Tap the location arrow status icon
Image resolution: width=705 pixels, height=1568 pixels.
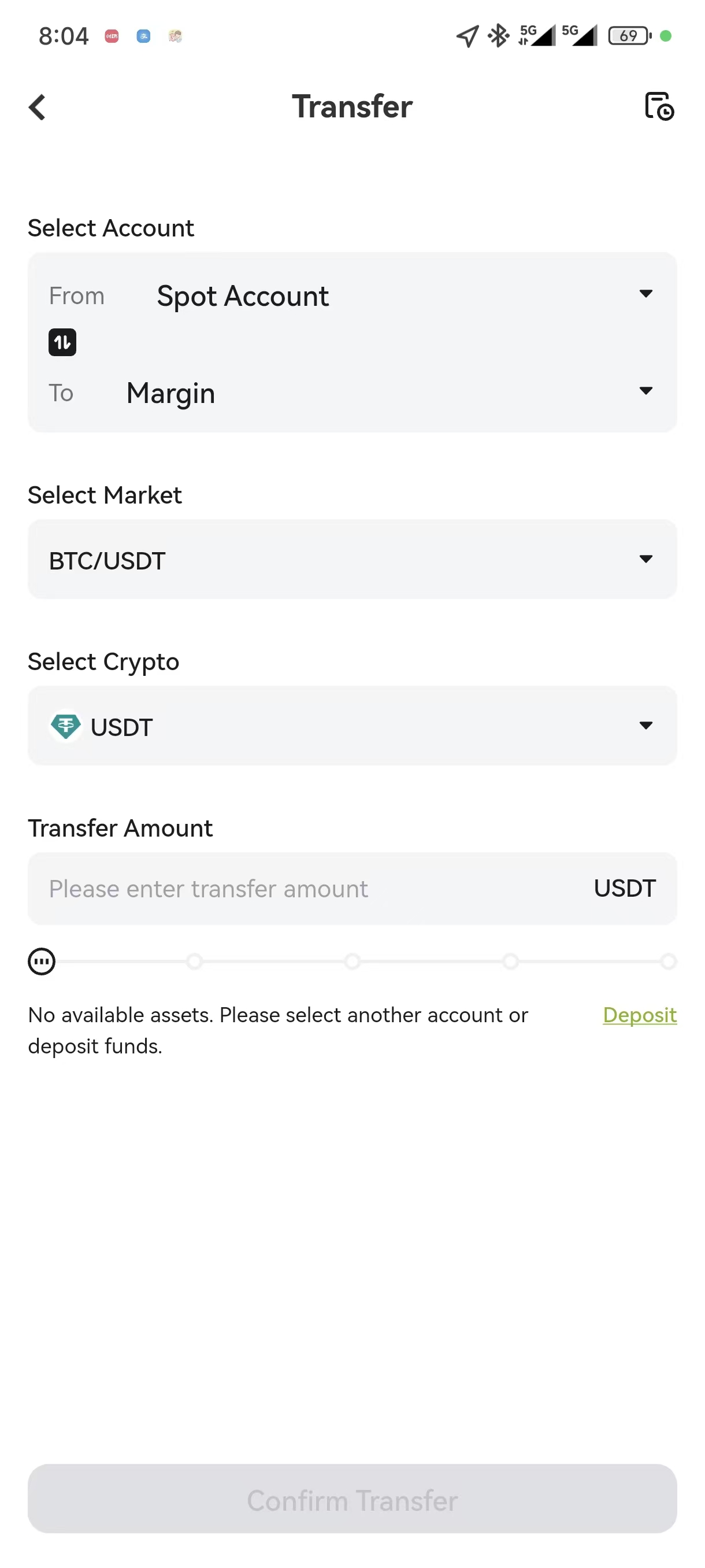tap(466, 36)
